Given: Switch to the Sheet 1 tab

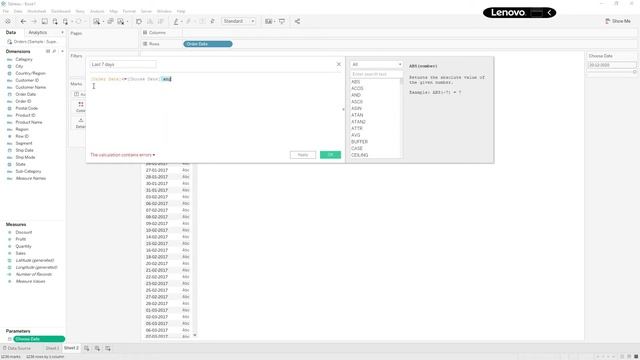Looking at the screenshot, I should tap(52, 348).
